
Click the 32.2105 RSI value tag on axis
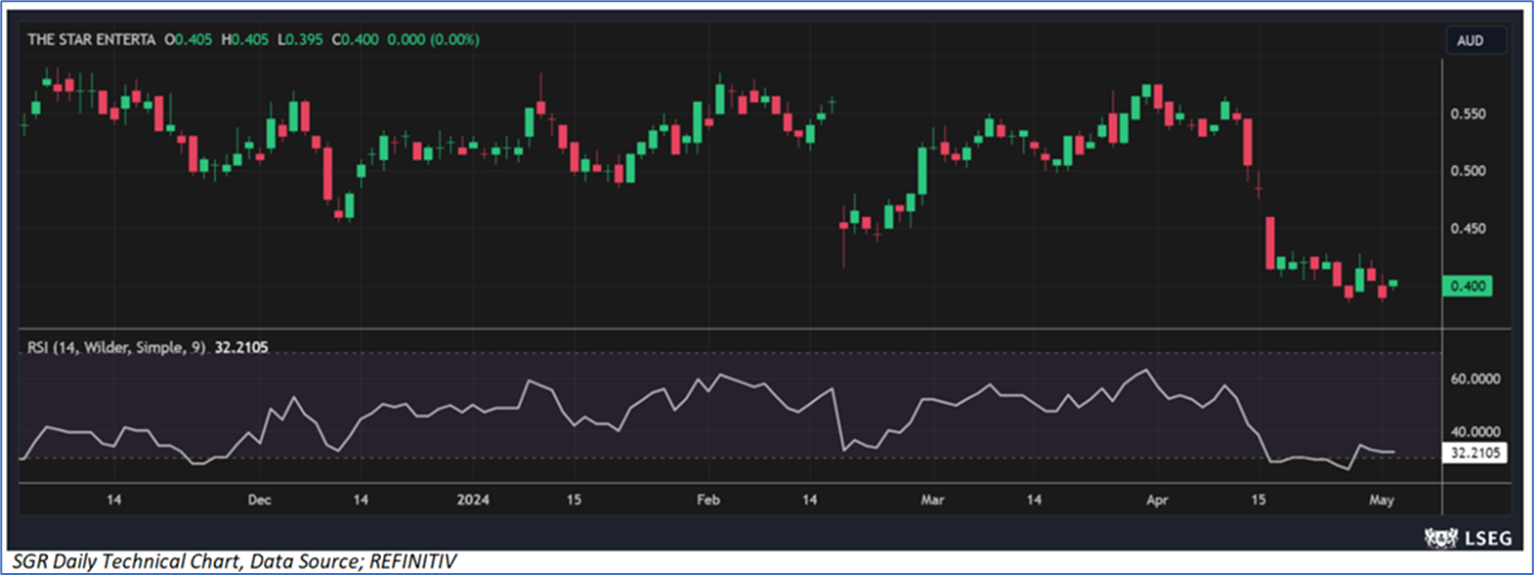tap(1476, 453)
